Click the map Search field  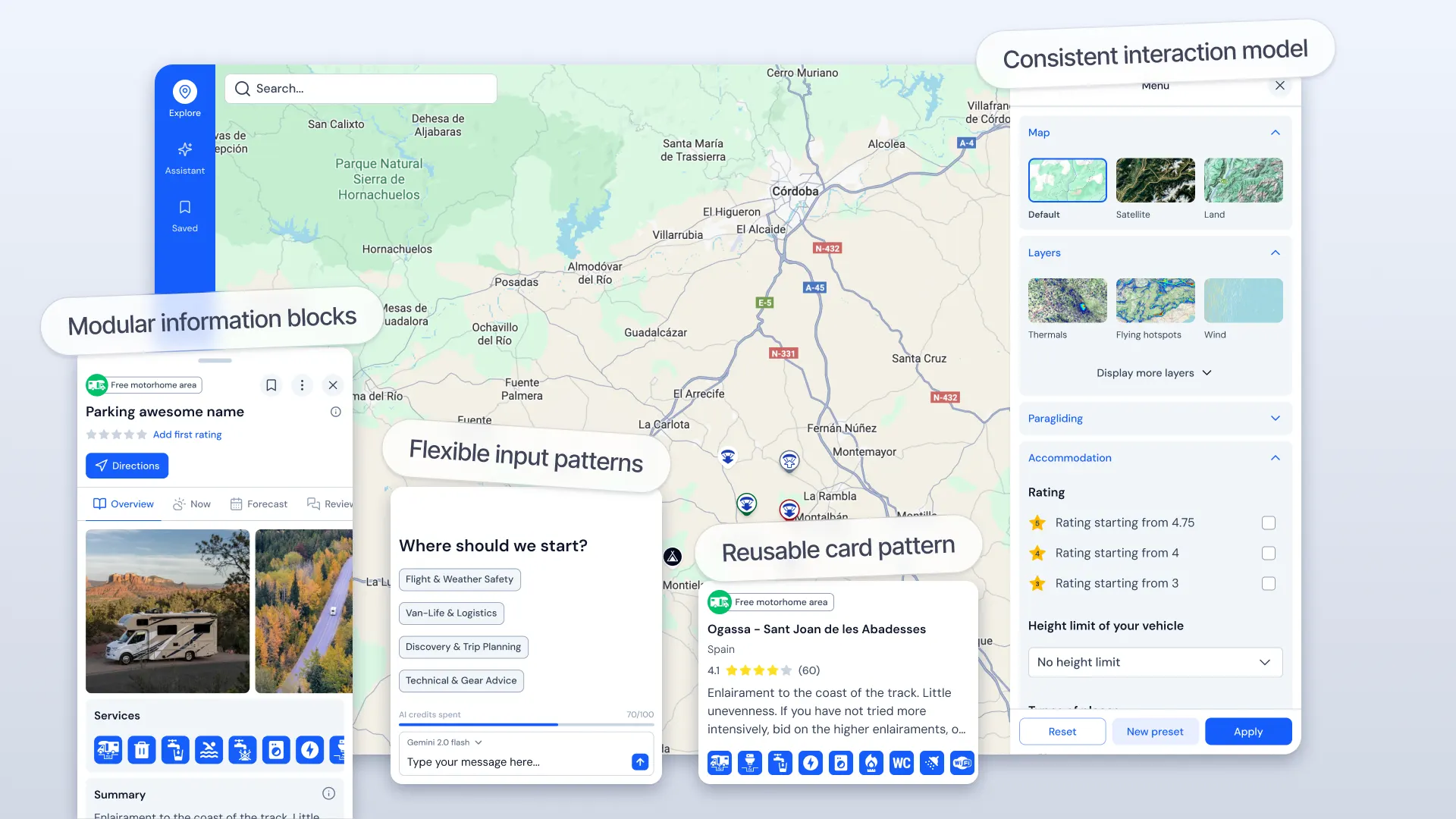(x=361, y=89)
